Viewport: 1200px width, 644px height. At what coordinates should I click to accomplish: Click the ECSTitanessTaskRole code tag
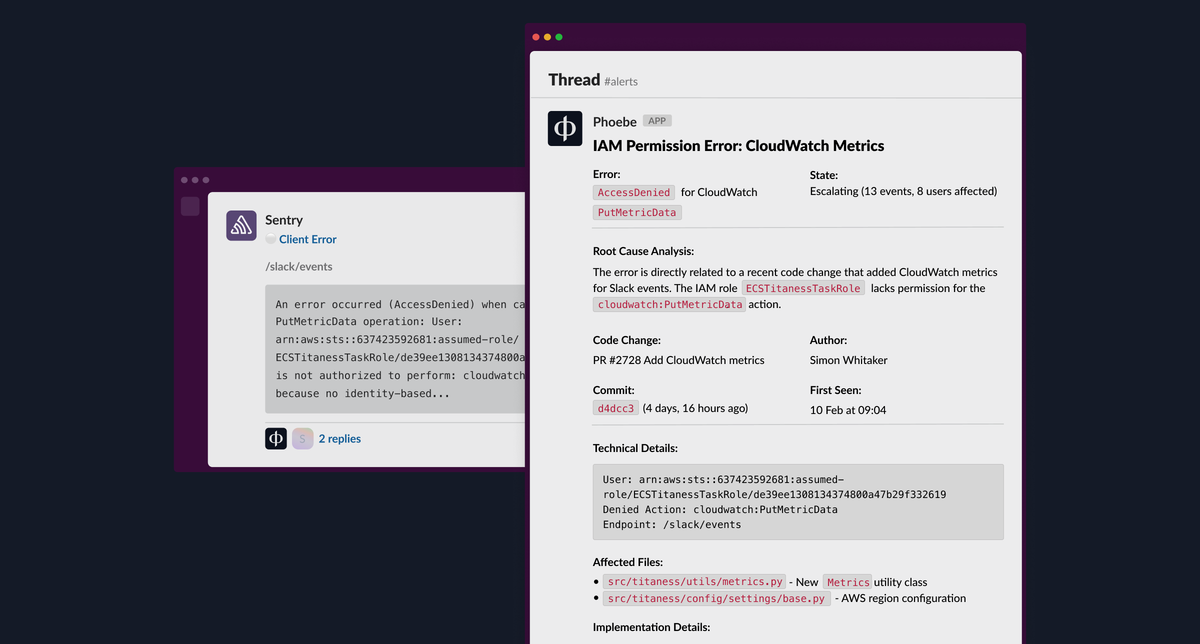[x=803, y=288]
